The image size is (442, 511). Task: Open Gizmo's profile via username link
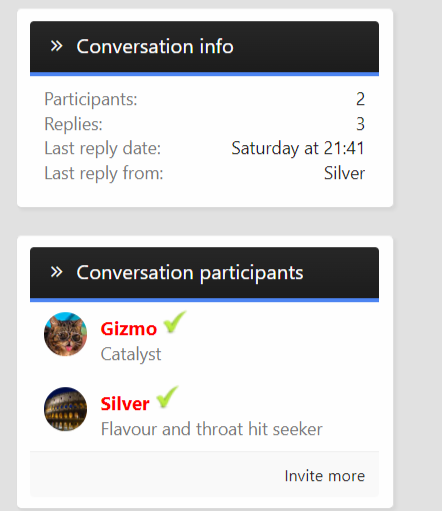click(129, 329)
